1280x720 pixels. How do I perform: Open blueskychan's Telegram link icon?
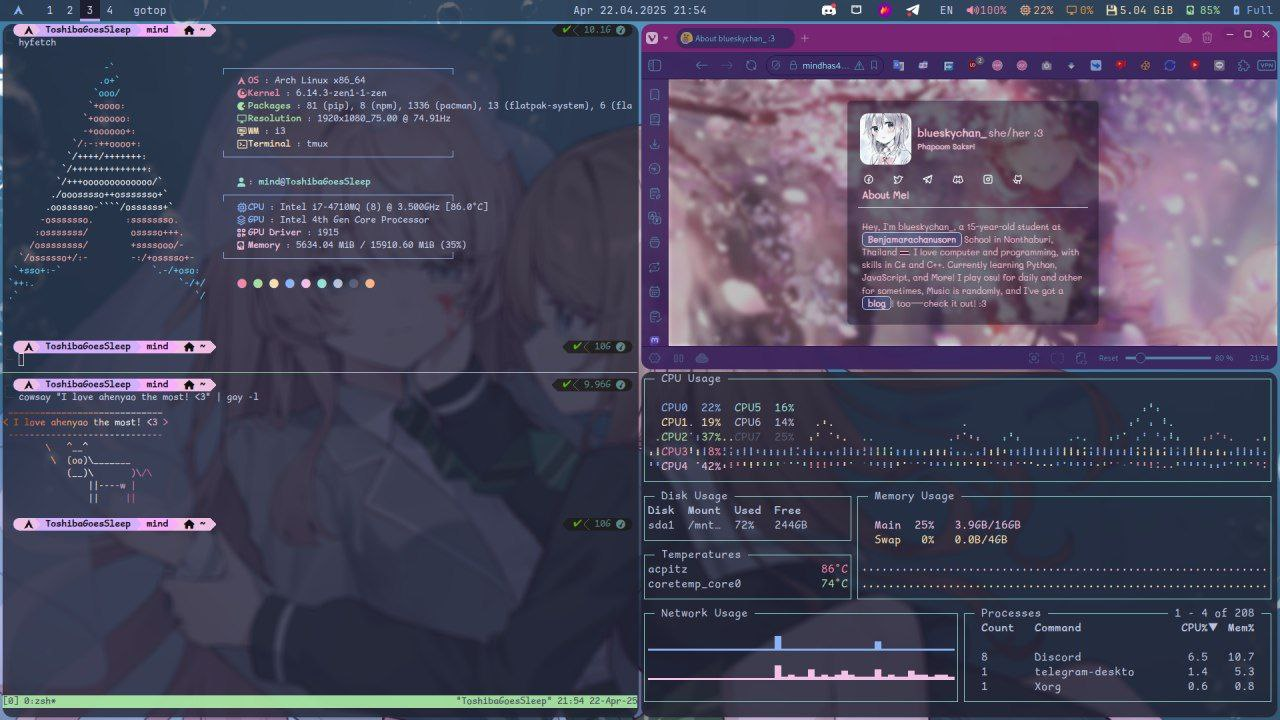point(928,179)
